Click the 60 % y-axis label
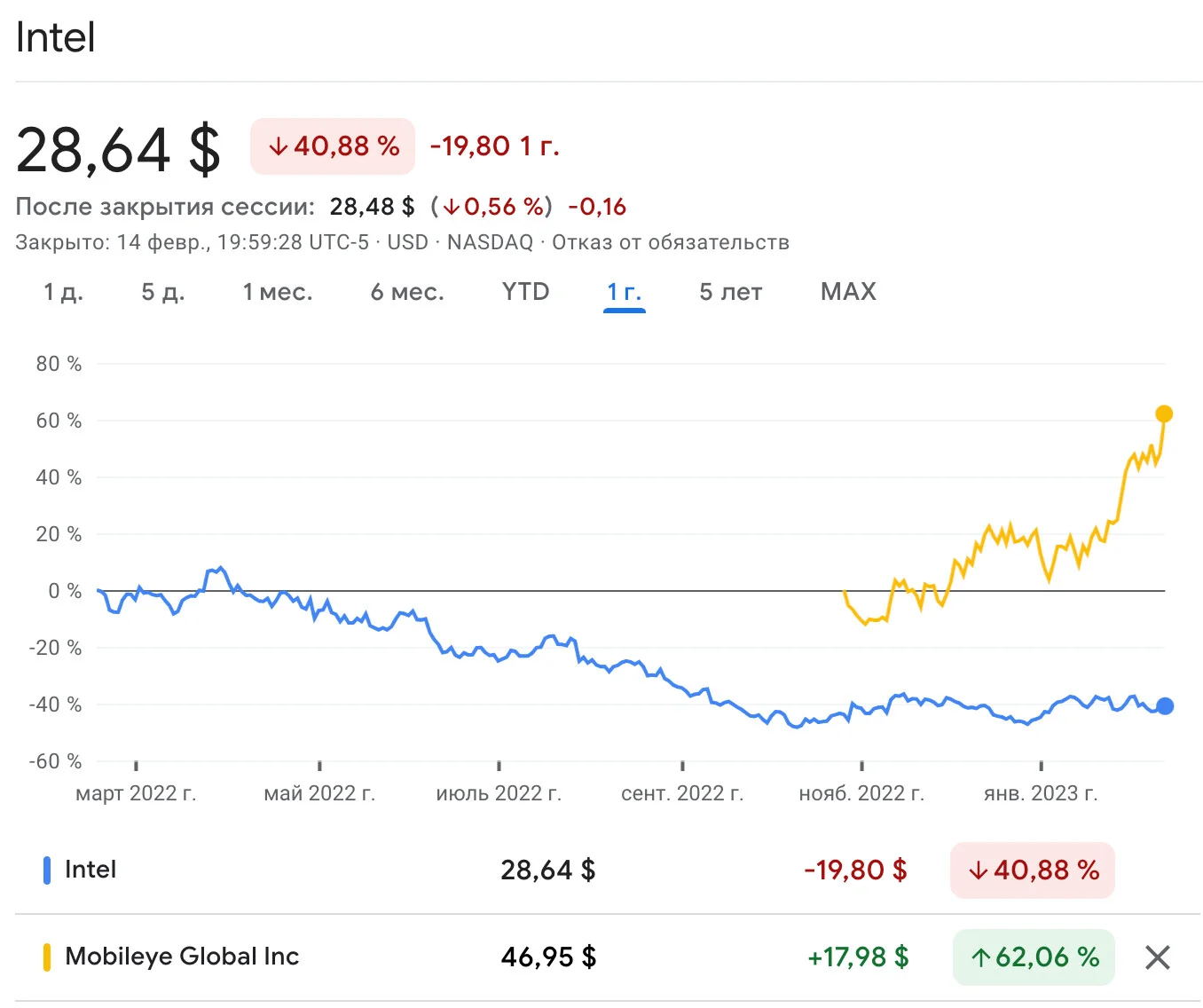This screenshot has height=1008, width=1203. pyautogui.click(x=59, y=421)
